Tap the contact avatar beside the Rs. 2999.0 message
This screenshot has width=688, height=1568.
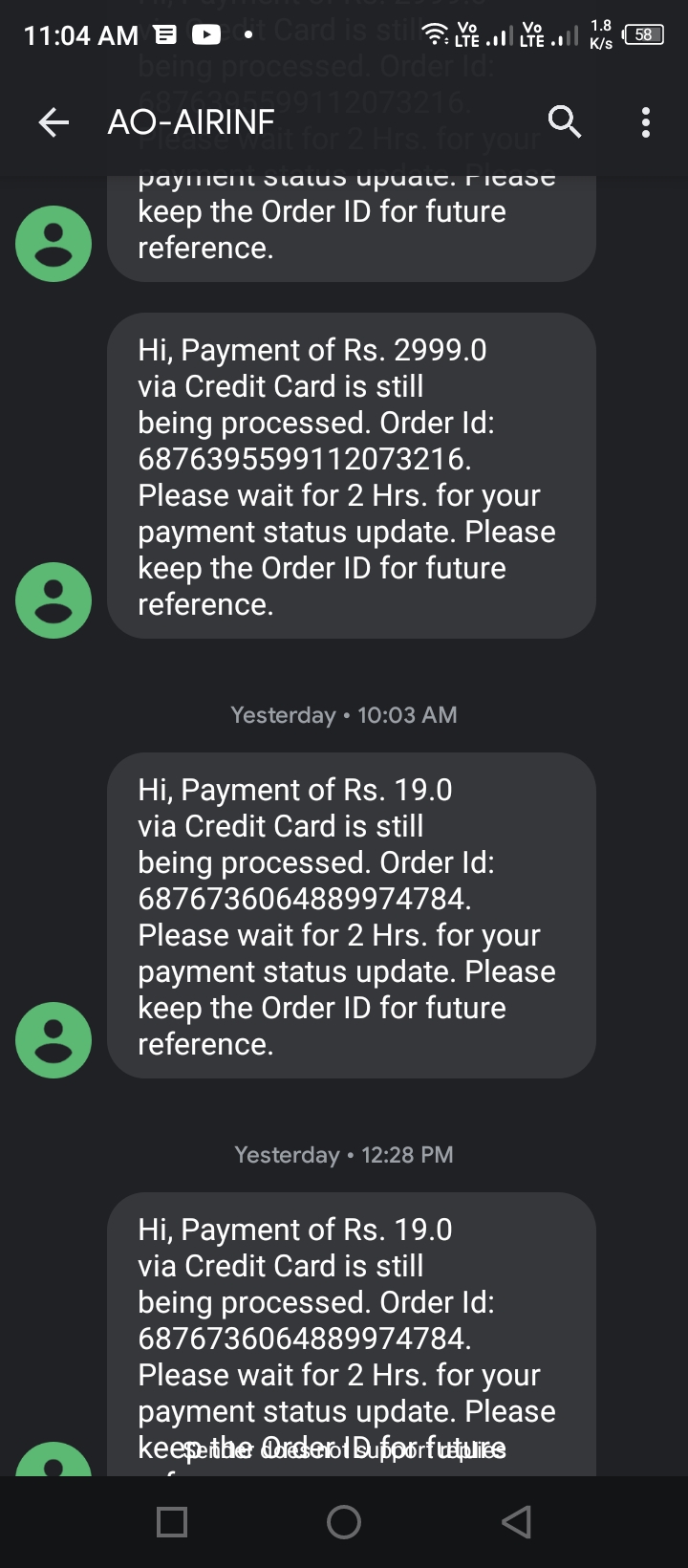pos(54,600)
